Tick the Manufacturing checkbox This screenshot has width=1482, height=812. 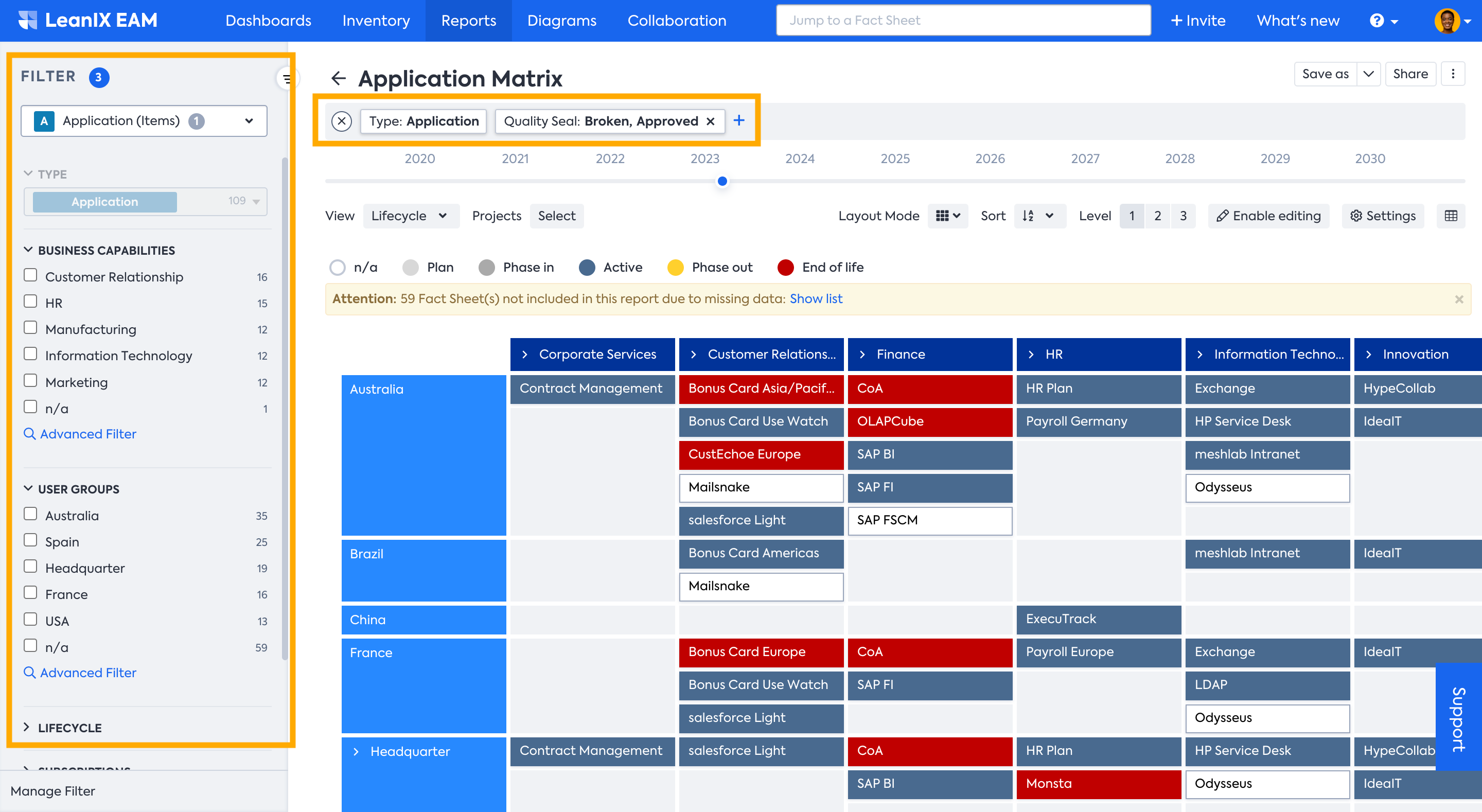tap(30, 328)
